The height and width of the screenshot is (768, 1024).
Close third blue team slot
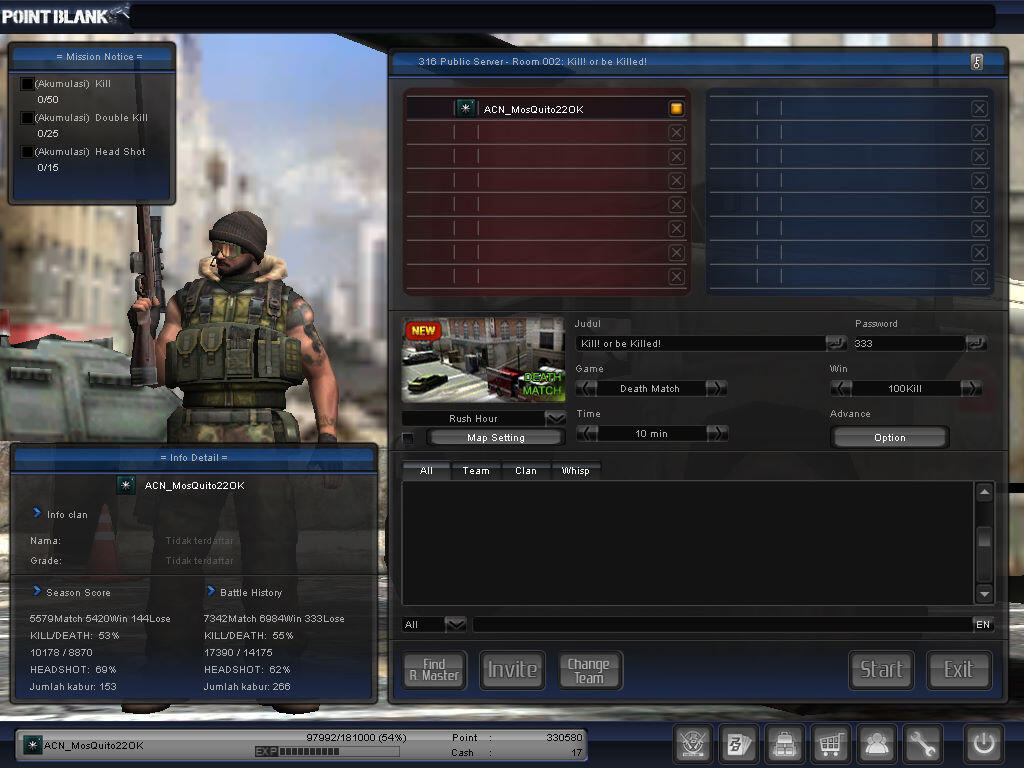(x=979, y=157)
